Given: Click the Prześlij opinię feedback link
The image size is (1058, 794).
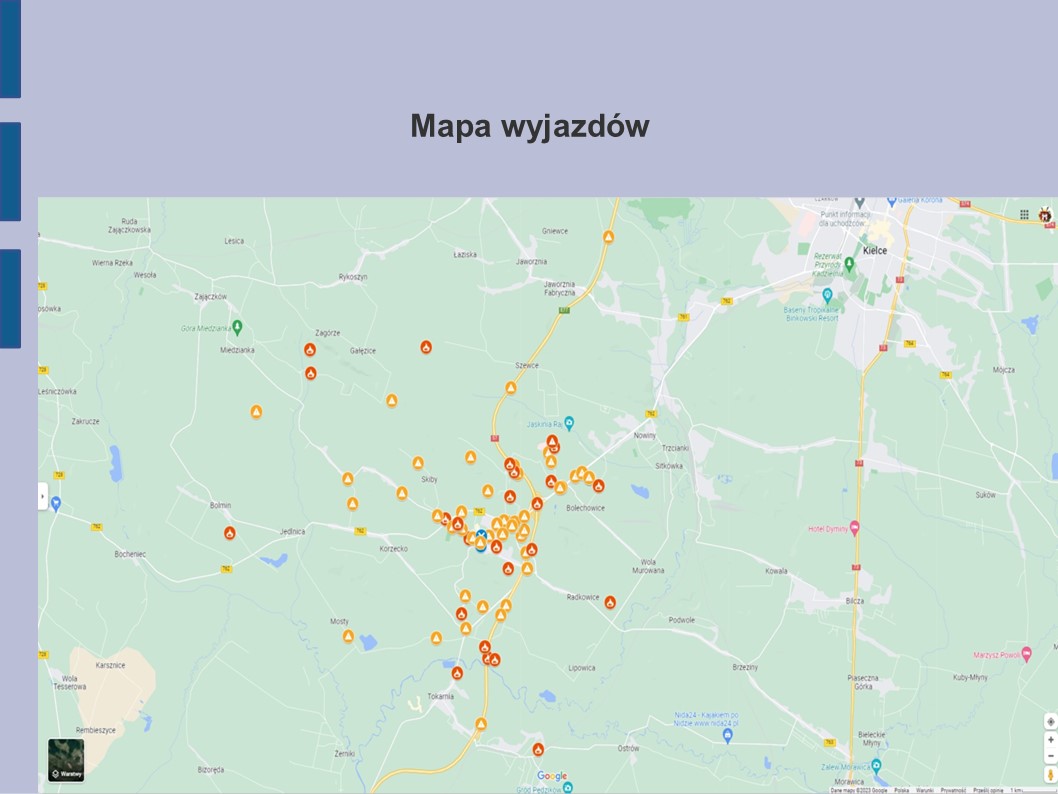Looking at the screenshot, I should tap(988, 790).
